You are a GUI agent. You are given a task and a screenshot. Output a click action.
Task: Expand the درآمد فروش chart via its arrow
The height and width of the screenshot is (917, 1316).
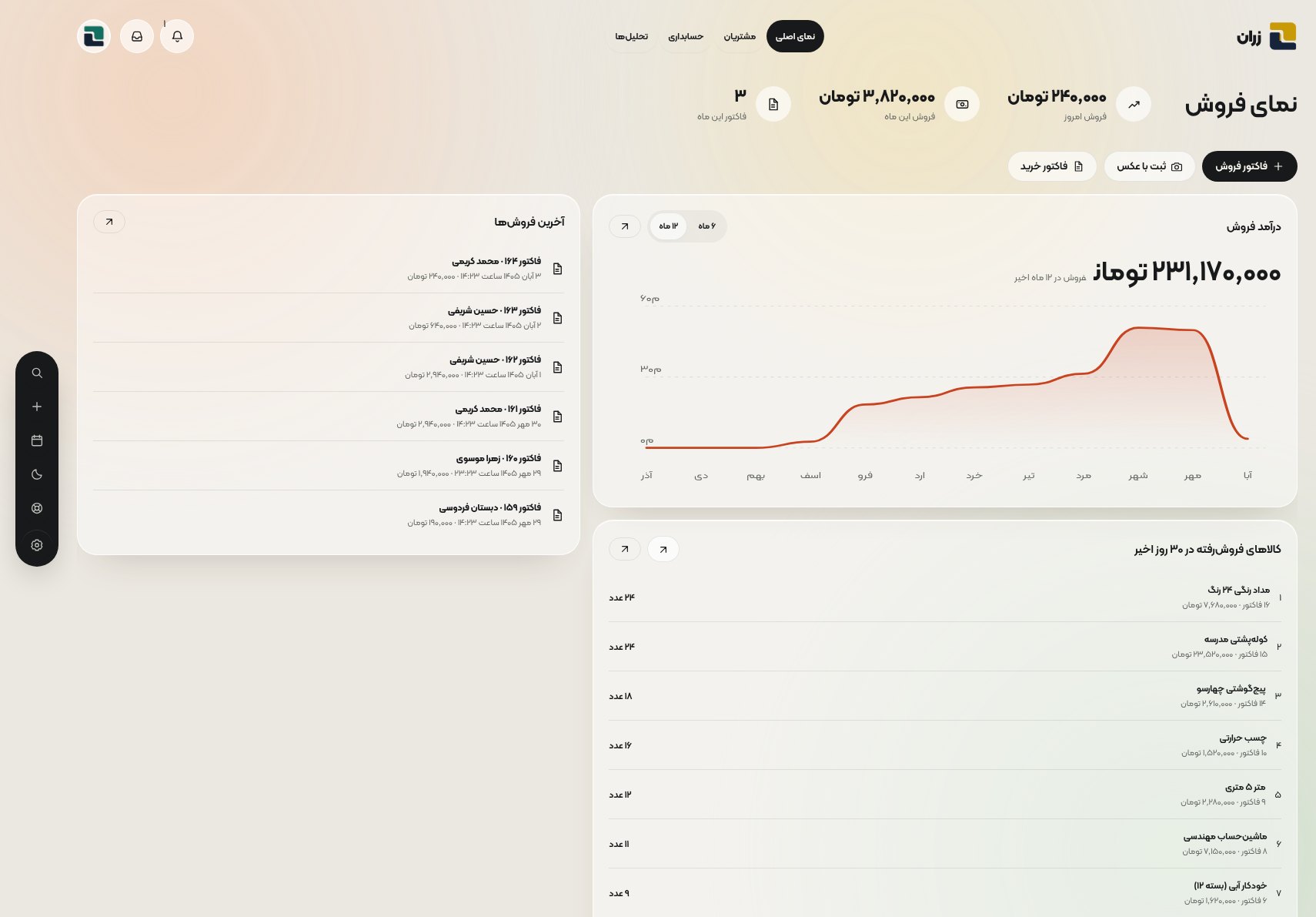click(625, 226)
